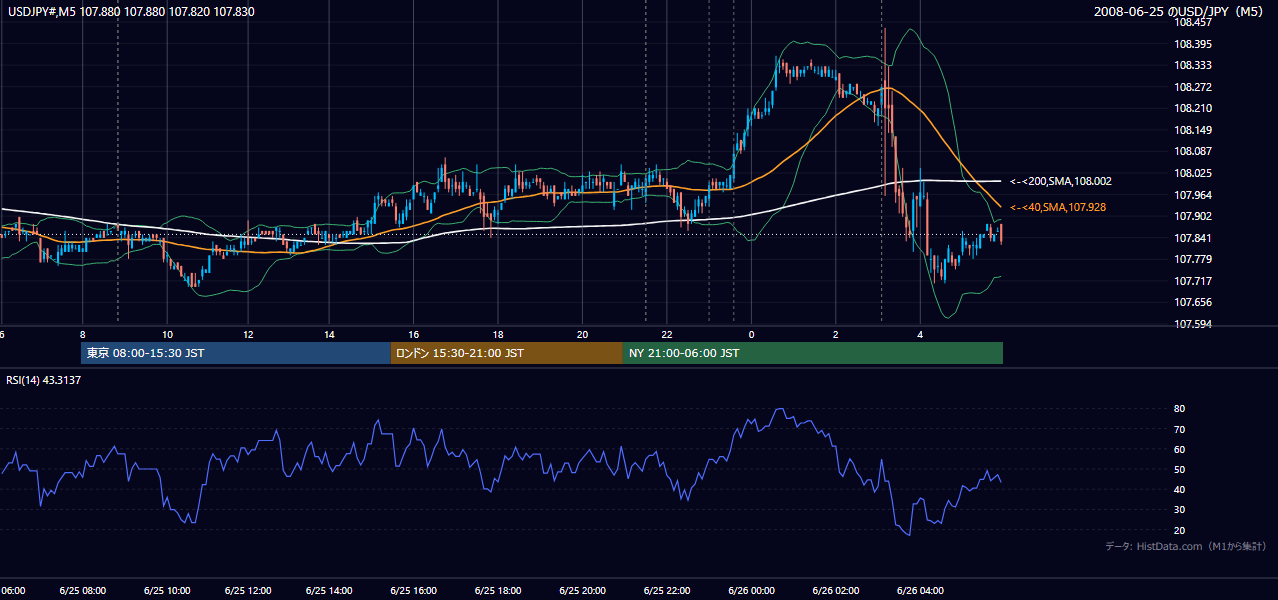Click the HistData.com data source credit

click(1186, 546)
